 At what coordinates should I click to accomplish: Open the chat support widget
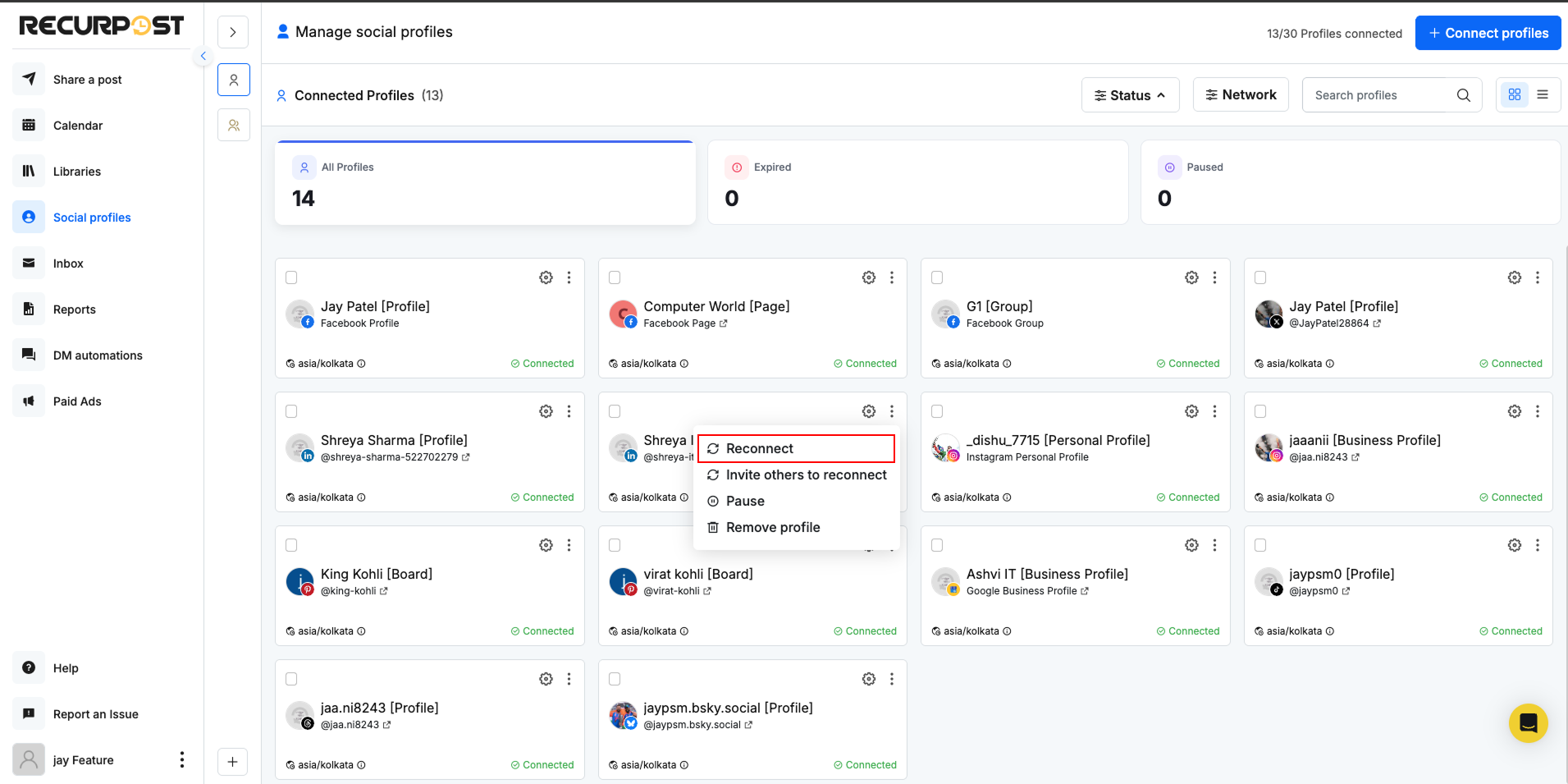pyautogui.click(x=1528, y=722)
